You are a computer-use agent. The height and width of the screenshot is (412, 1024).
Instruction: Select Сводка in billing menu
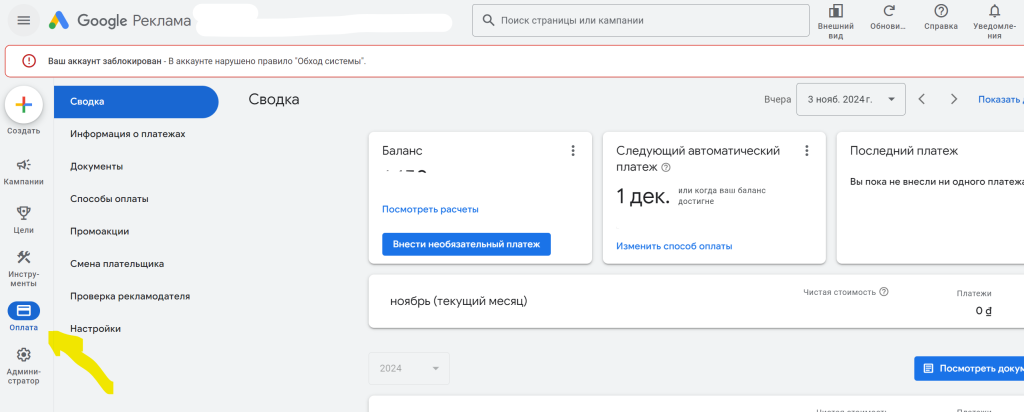tap(136, 102)
